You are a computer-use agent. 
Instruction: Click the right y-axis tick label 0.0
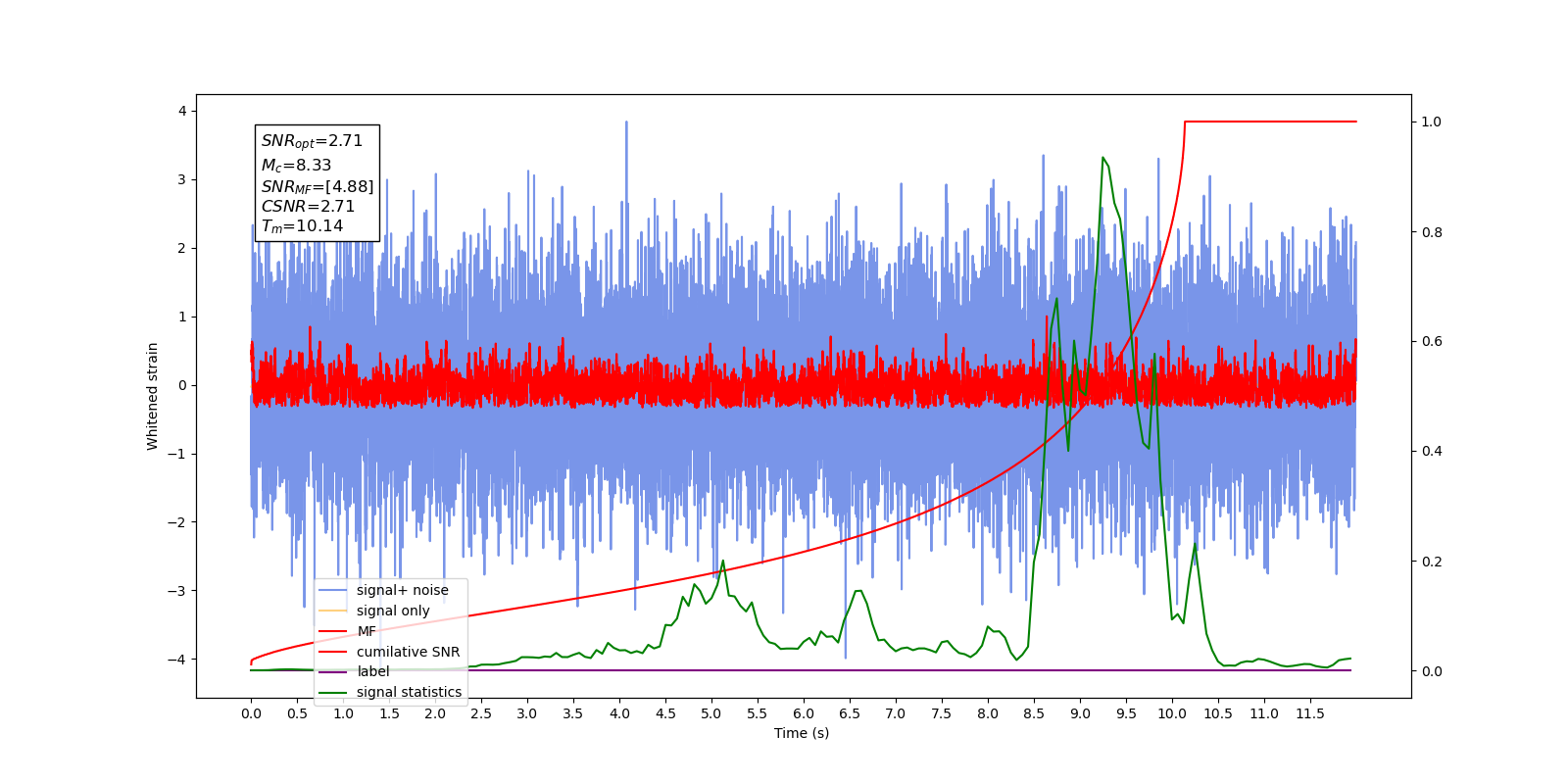click(x=1432, y=671)
